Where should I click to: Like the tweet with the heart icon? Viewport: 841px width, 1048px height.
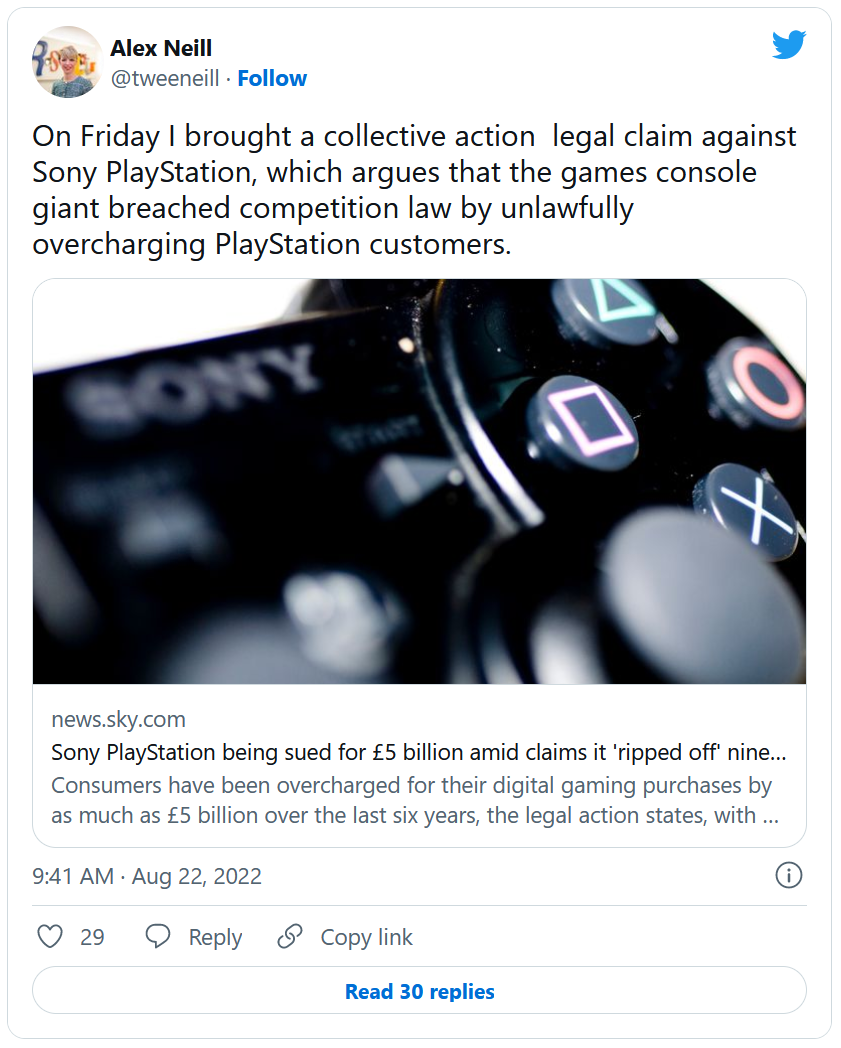(x=50, y=937)
